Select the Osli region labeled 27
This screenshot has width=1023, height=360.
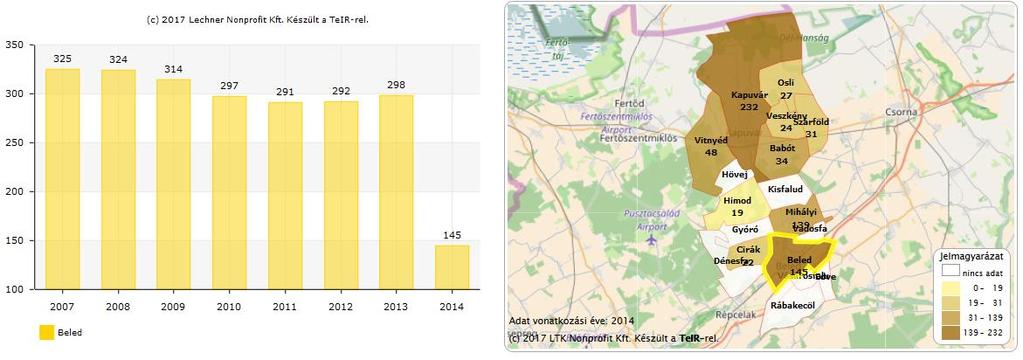pos(786,89)
